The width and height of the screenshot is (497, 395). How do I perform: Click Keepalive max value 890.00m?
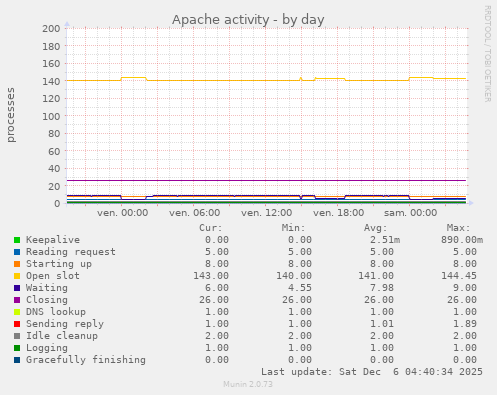click(x=462, y=240)
